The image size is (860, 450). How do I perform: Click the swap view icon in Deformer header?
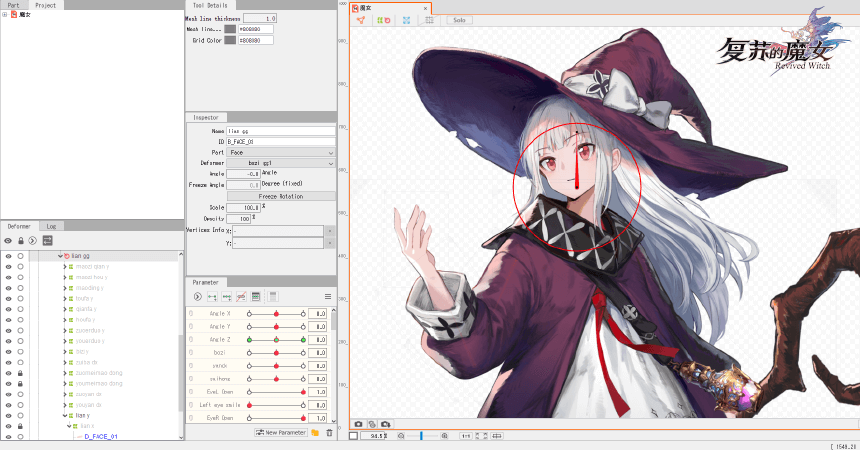(47, 241)
